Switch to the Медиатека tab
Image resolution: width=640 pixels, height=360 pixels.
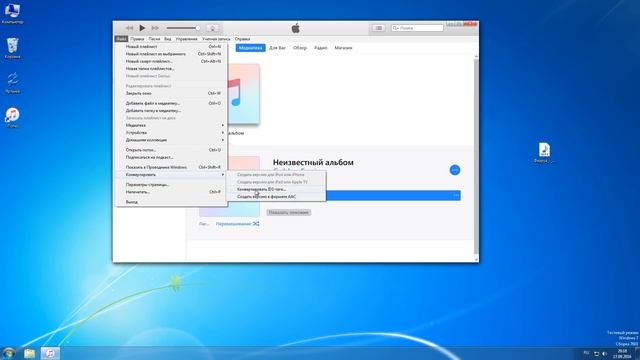[250, 48]
